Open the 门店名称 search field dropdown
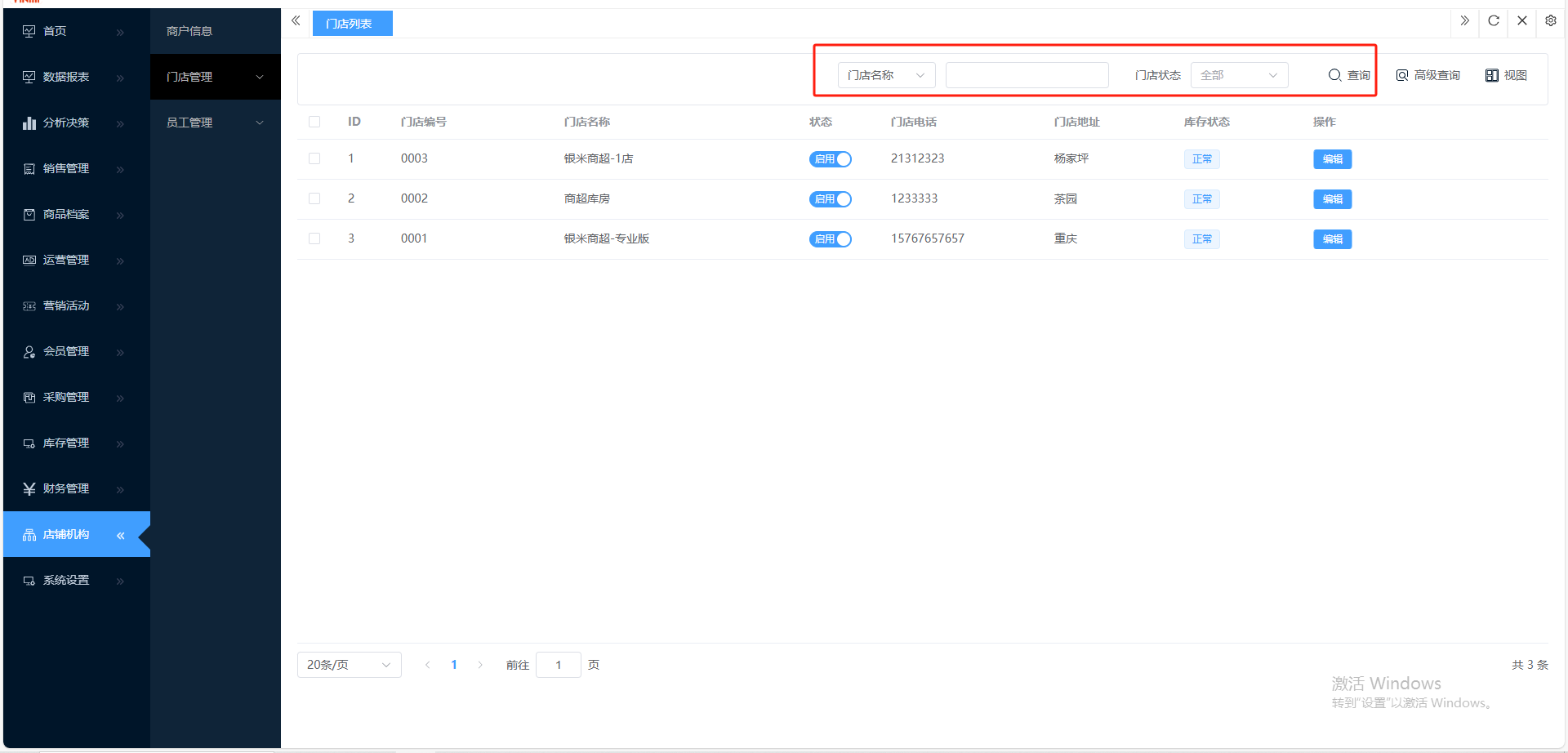The width and height of the screenshot is (1568, 753). tap(886, 75)
